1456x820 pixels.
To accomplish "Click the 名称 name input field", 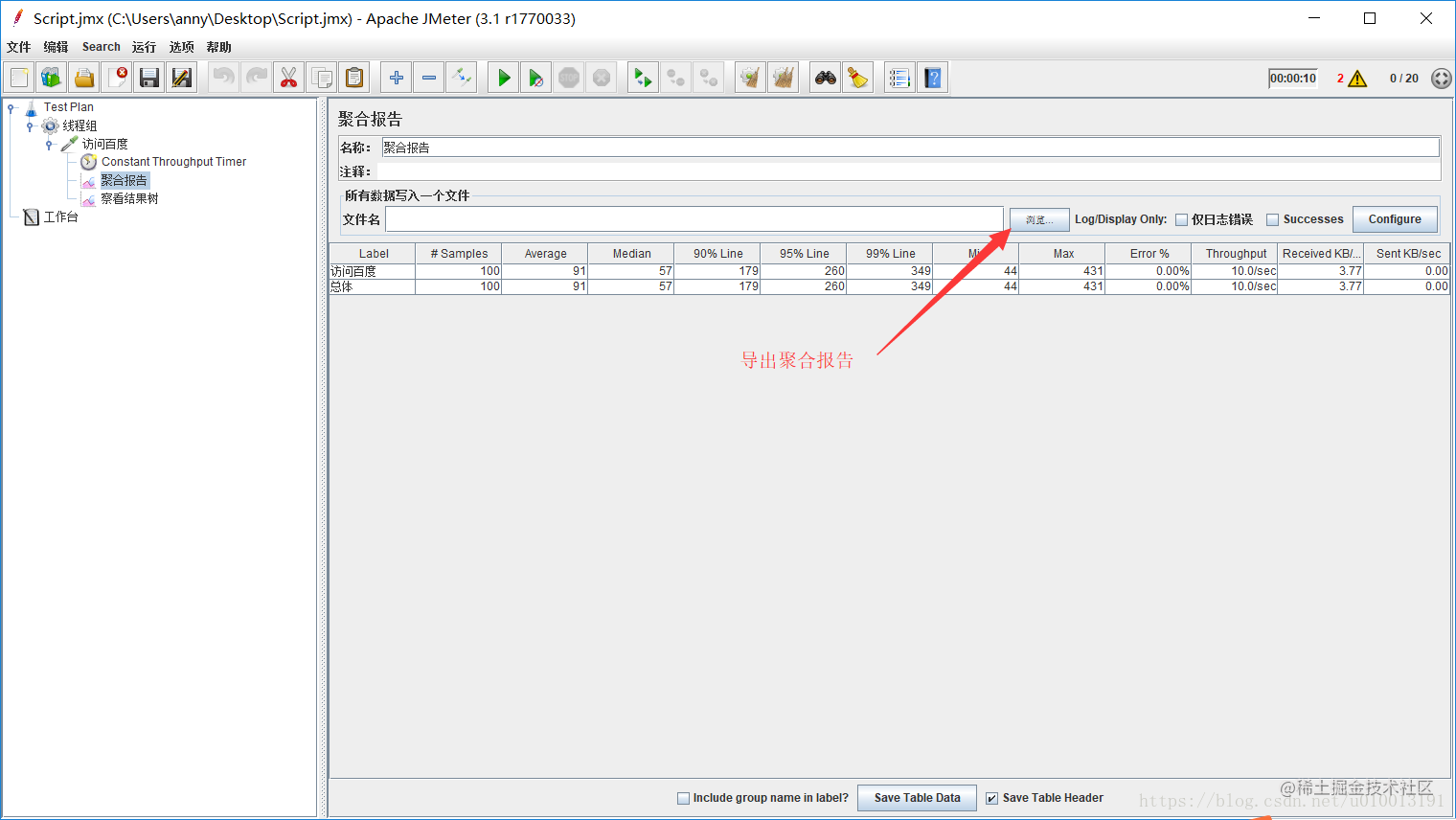I will click(910, 148).
